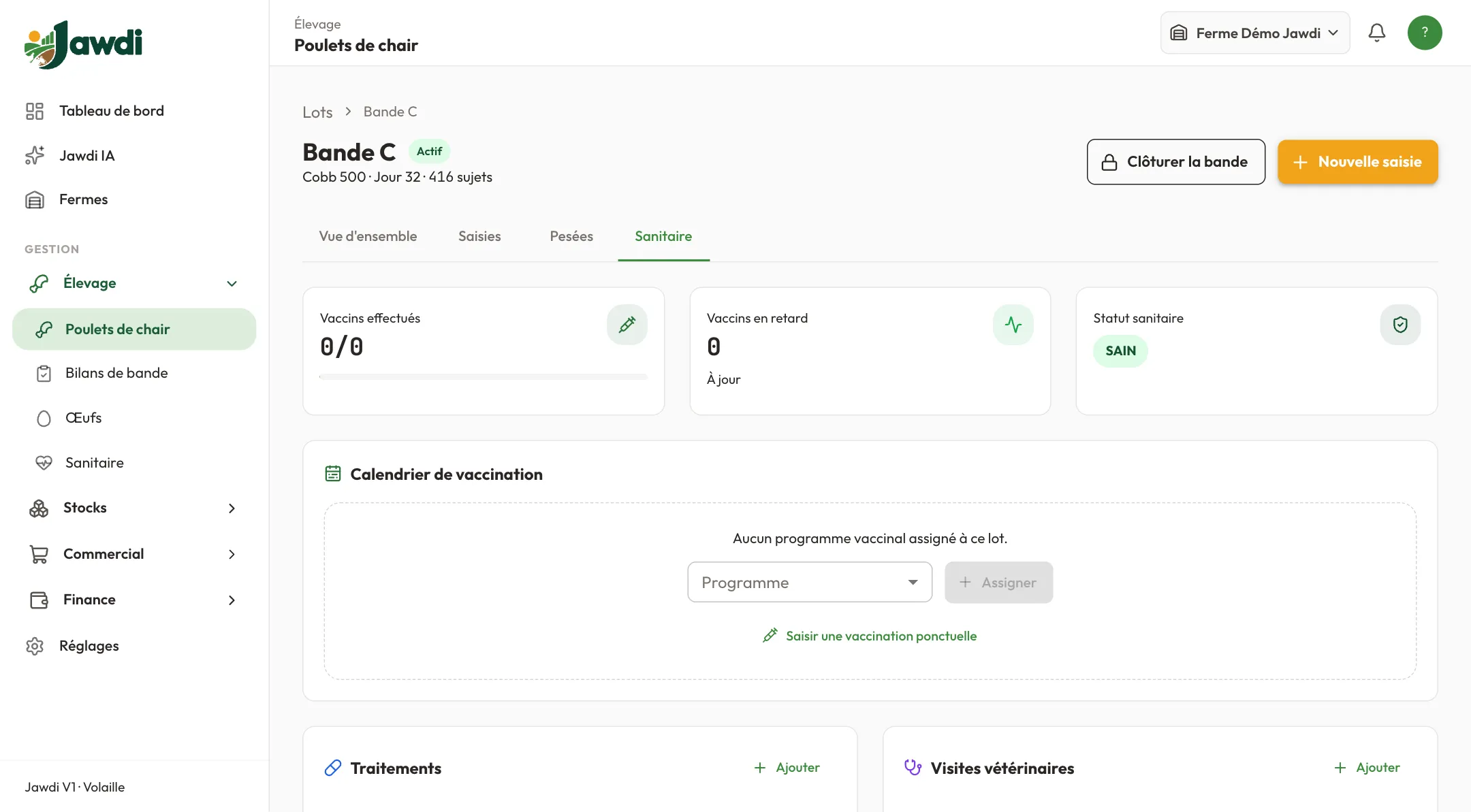Click the Vaccins effectués progress bar
The height and width of the screenshot is (812, 1471).
pyautogui.click(x=484, y=376)
